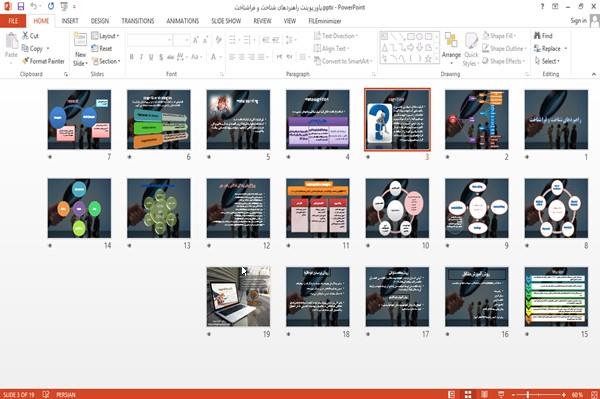The width and height of the screenshot is (600, 399).
Task: Click the Undo arrow icon
Action: [34, 7]
